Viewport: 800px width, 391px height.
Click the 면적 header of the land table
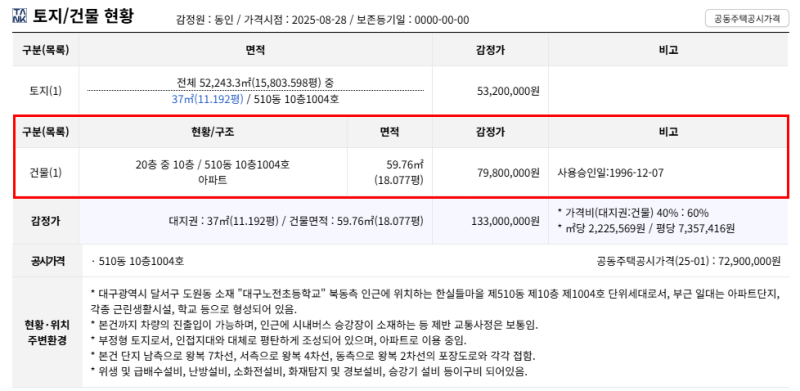coord(256,50)
